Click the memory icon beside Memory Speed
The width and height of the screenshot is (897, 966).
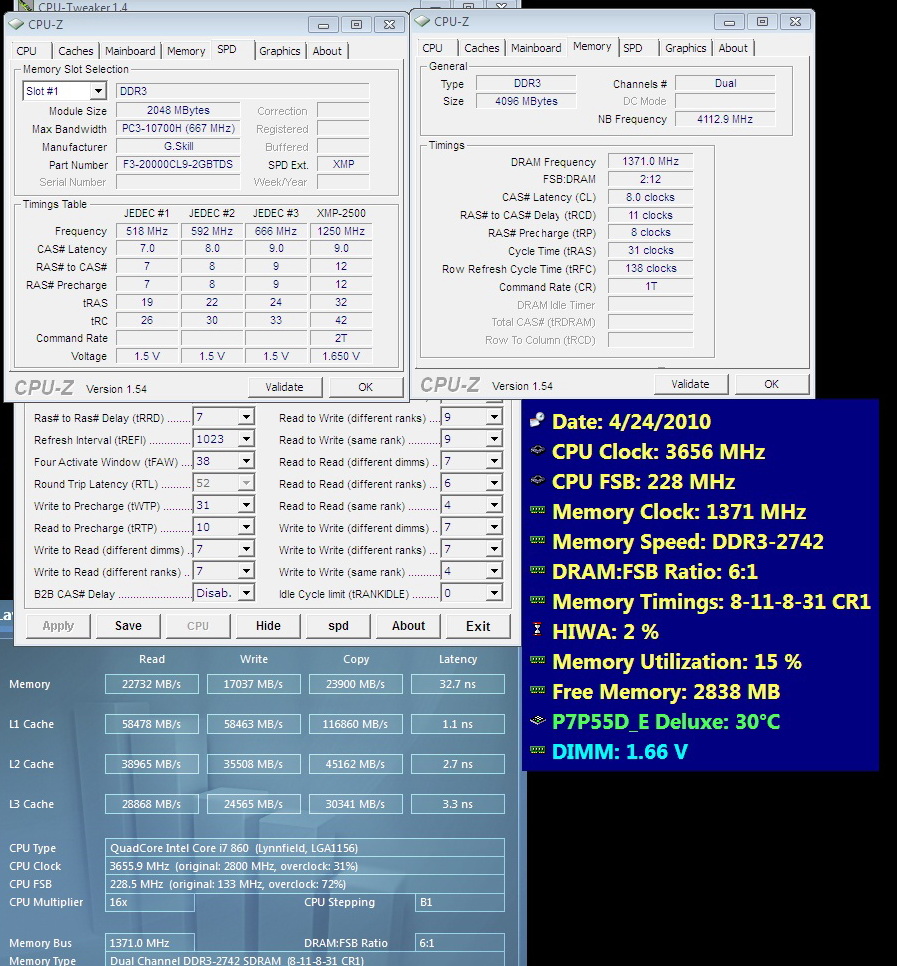tap(537, 540)
